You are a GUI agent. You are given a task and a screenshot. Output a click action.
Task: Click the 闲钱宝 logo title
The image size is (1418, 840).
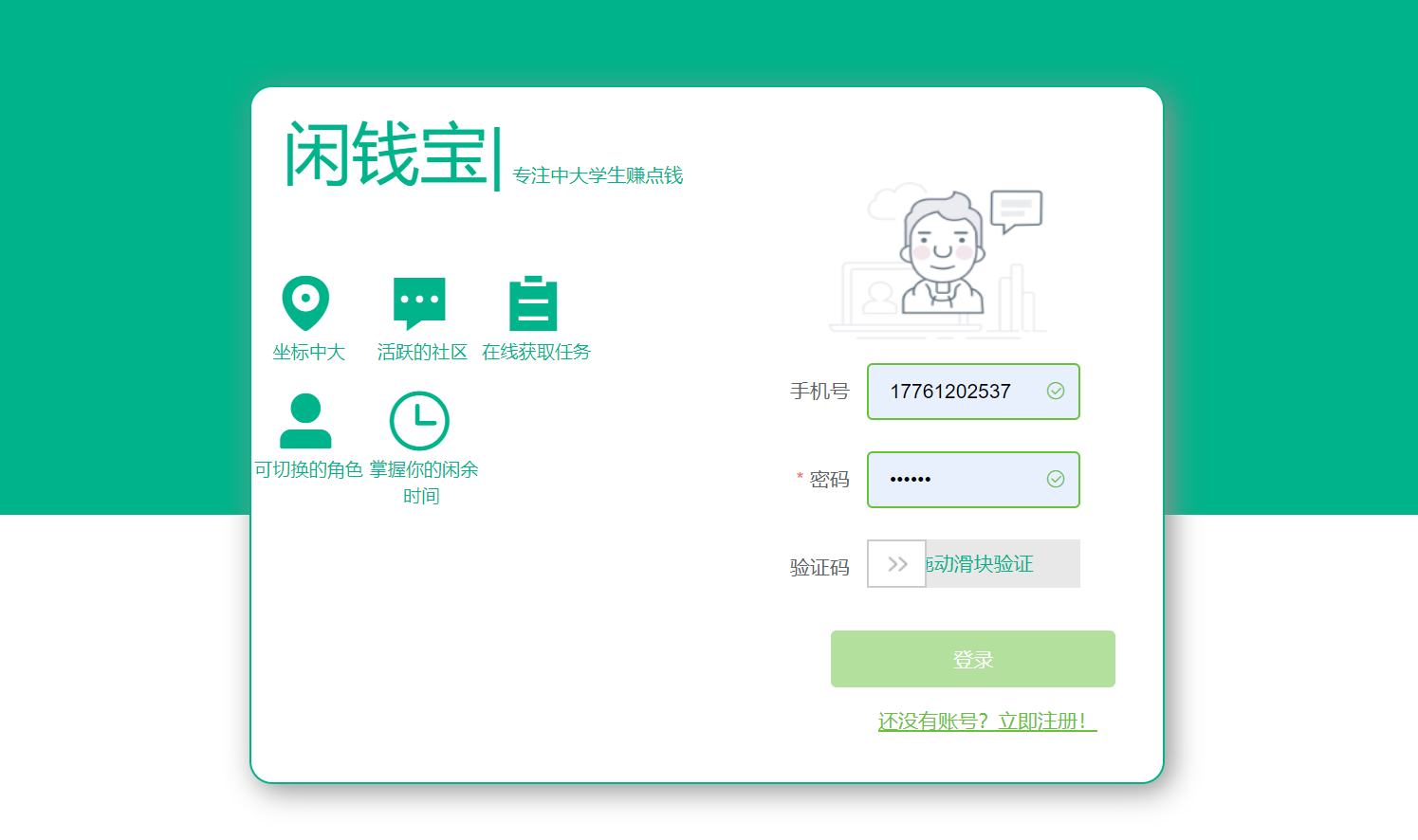(x=387, y=155)
